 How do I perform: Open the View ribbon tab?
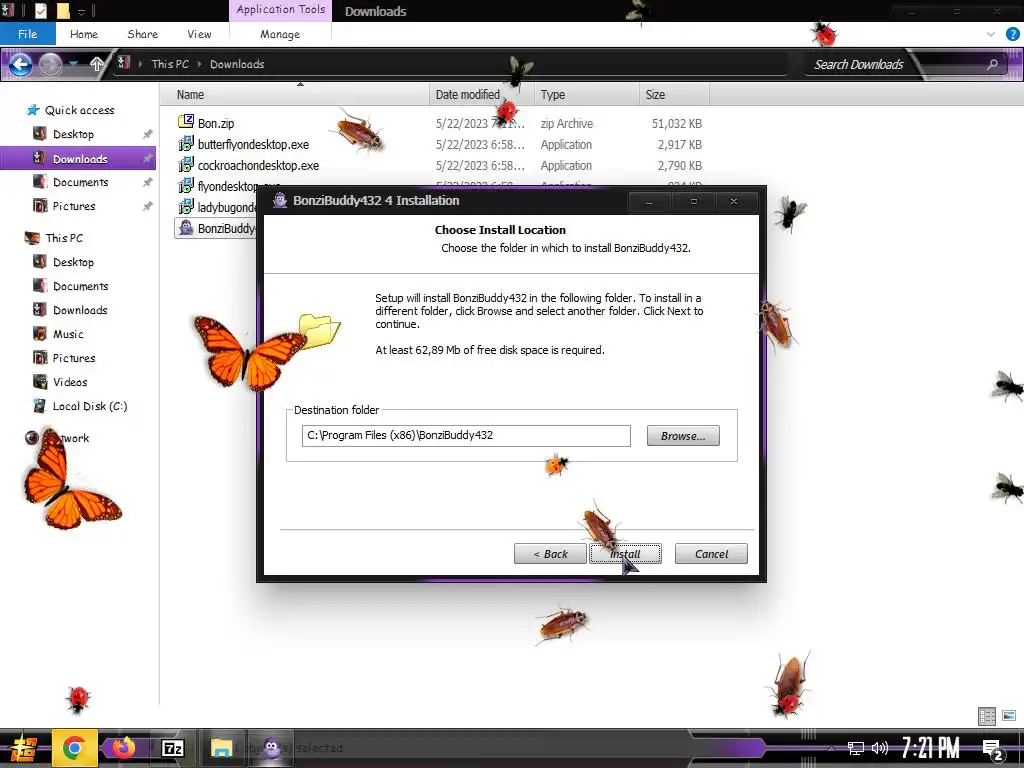(199, 34)
